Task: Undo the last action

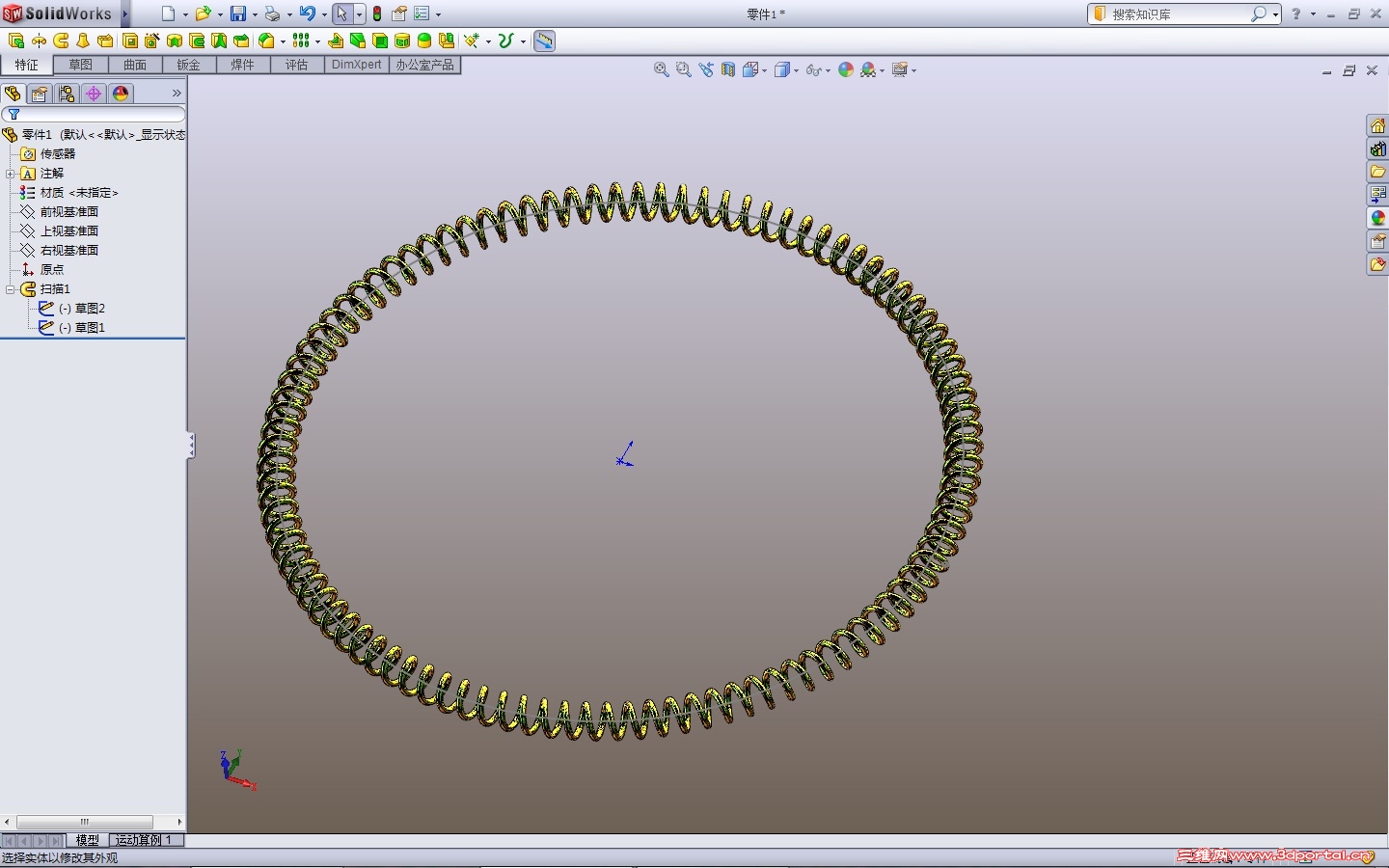Action: point(307,14)
